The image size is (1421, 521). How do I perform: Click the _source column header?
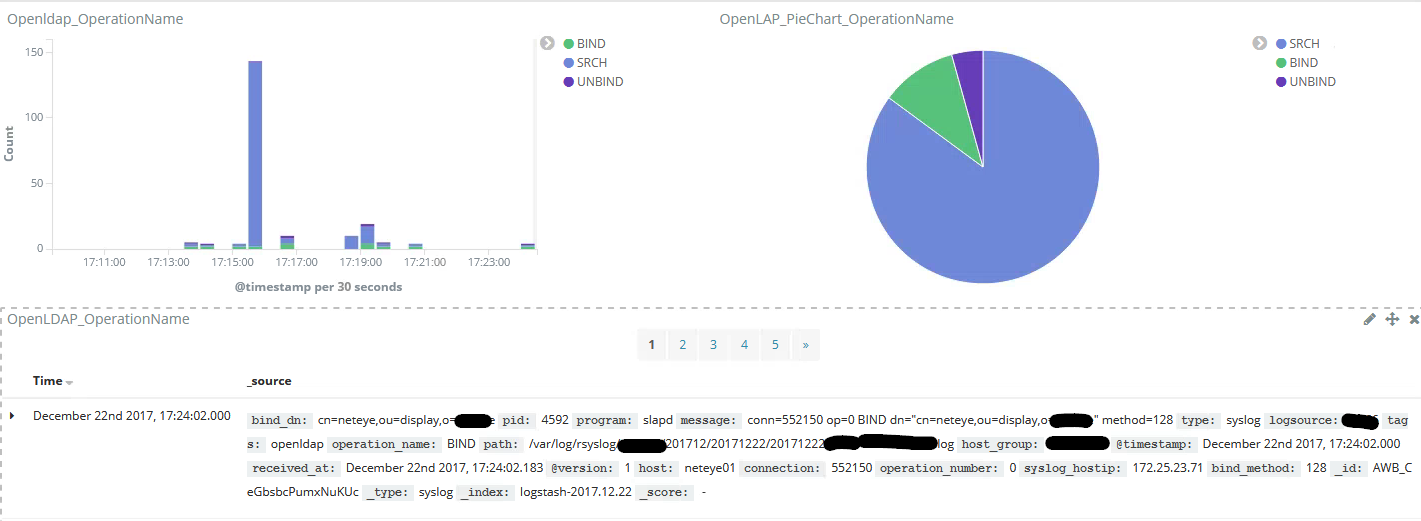269,381
